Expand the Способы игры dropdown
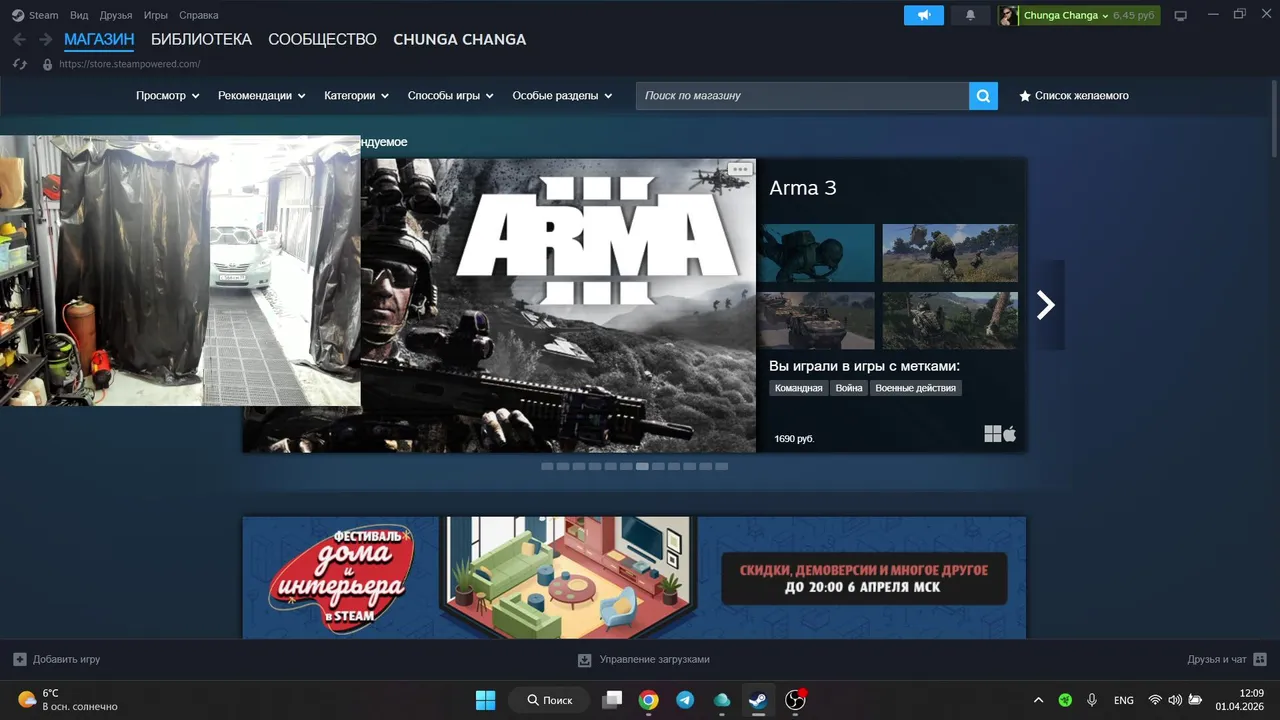 tap(451, 96)
